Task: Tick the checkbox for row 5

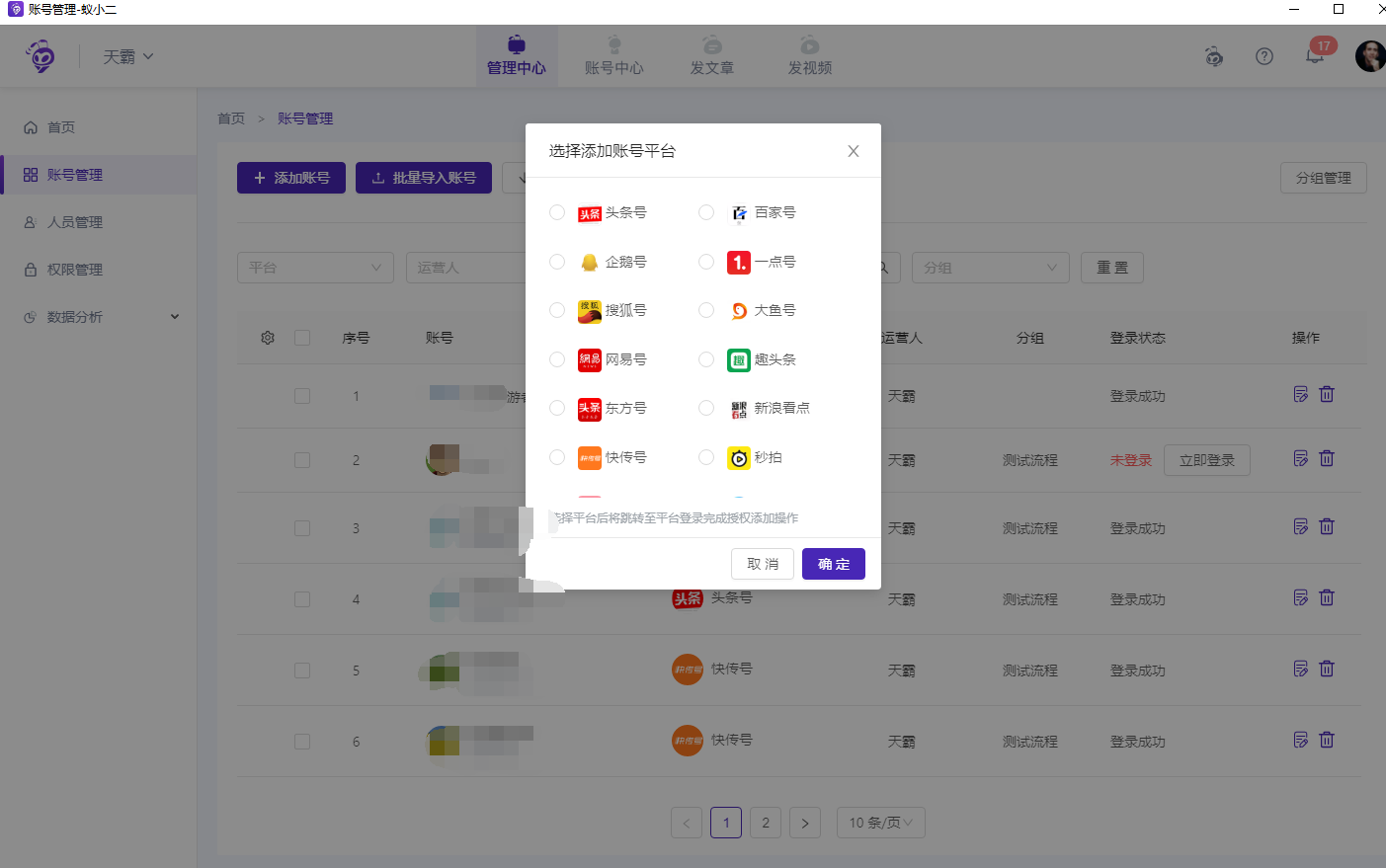Action: pos(302,671)
